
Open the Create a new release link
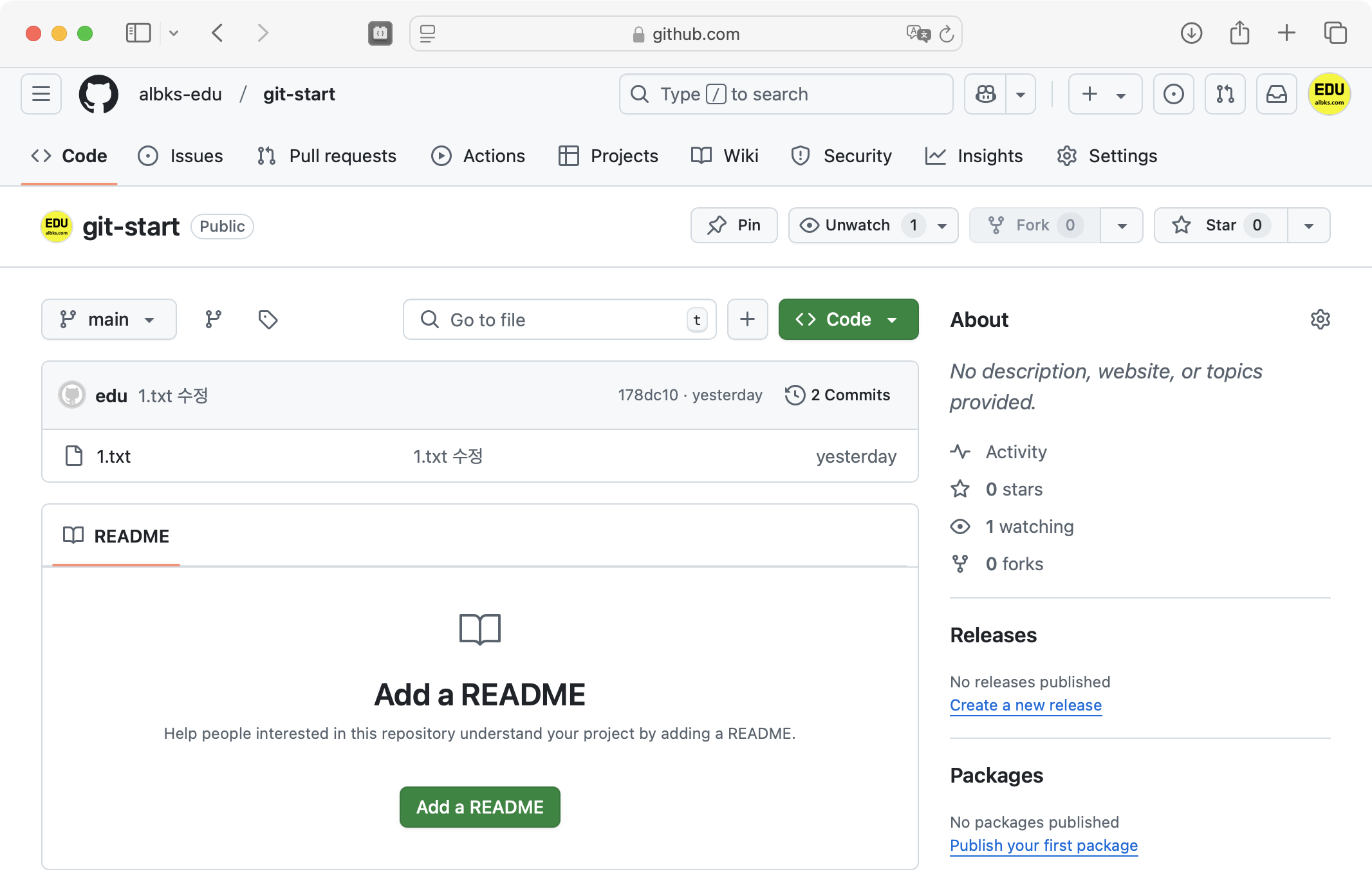pyautogui.click(x=1025, y=705)
